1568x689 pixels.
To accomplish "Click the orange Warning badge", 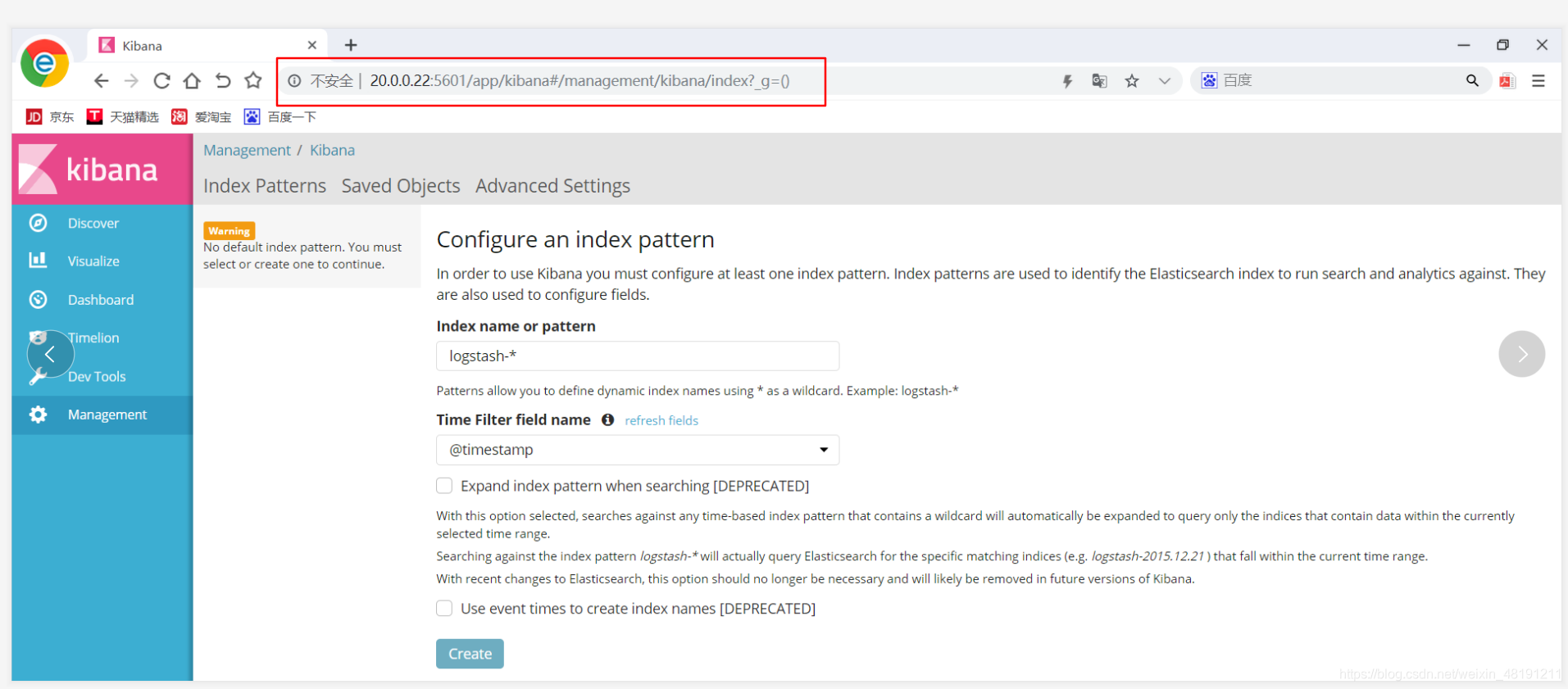I will [230, 231].
